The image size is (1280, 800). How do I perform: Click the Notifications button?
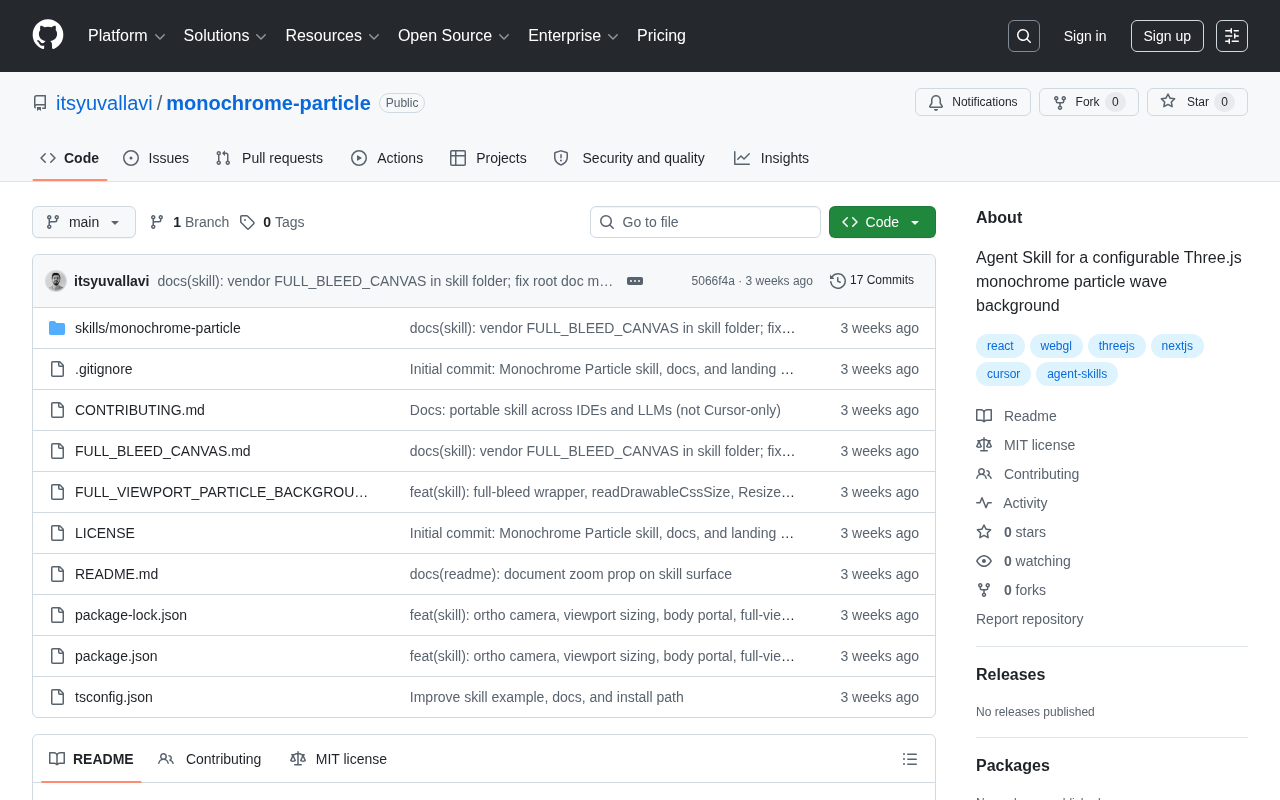tap(973, 102)
